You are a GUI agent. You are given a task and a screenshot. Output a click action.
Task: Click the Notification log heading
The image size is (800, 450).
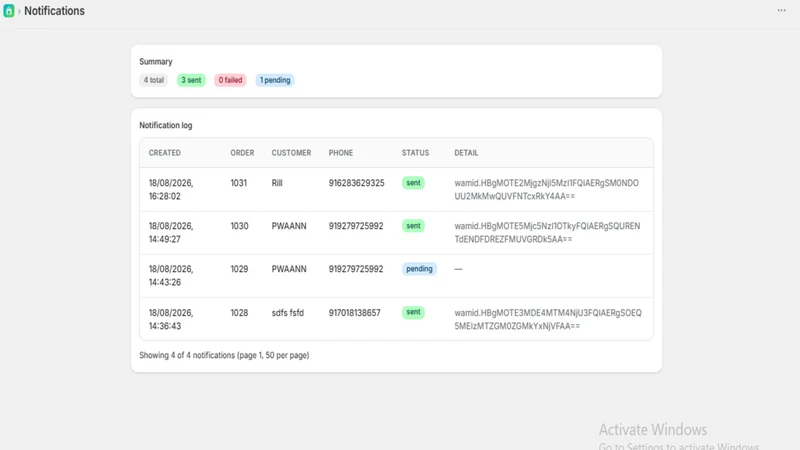coord(166,125)
